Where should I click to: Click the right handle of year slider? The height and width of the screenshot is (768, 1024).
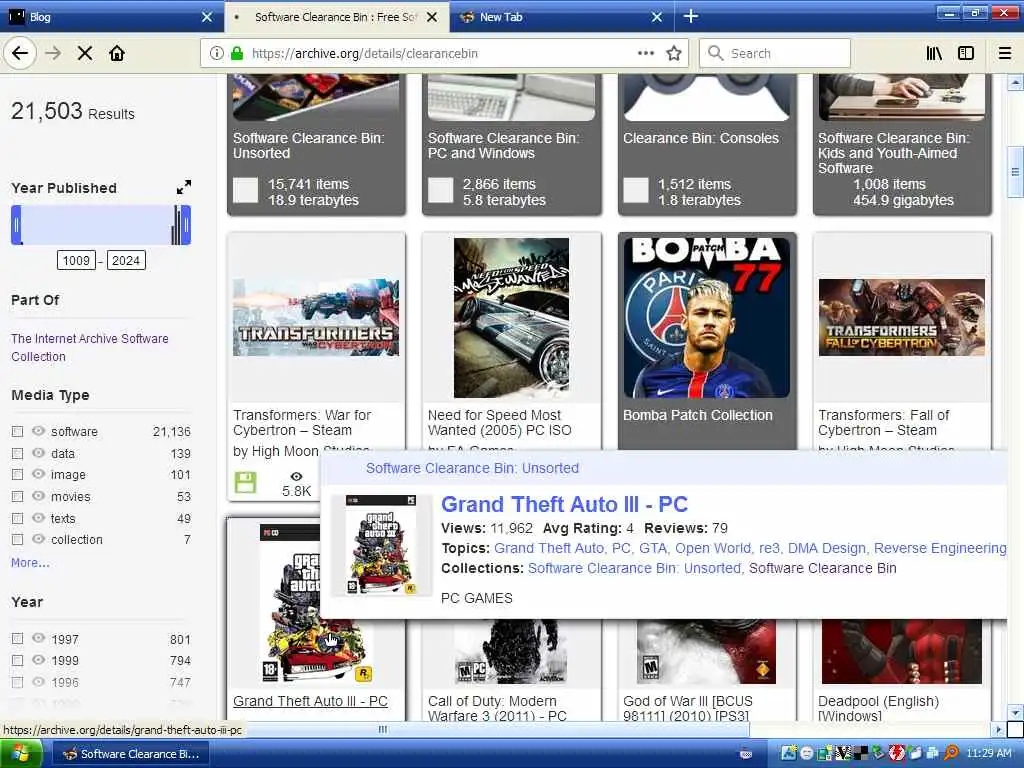(x=186, y=225)
